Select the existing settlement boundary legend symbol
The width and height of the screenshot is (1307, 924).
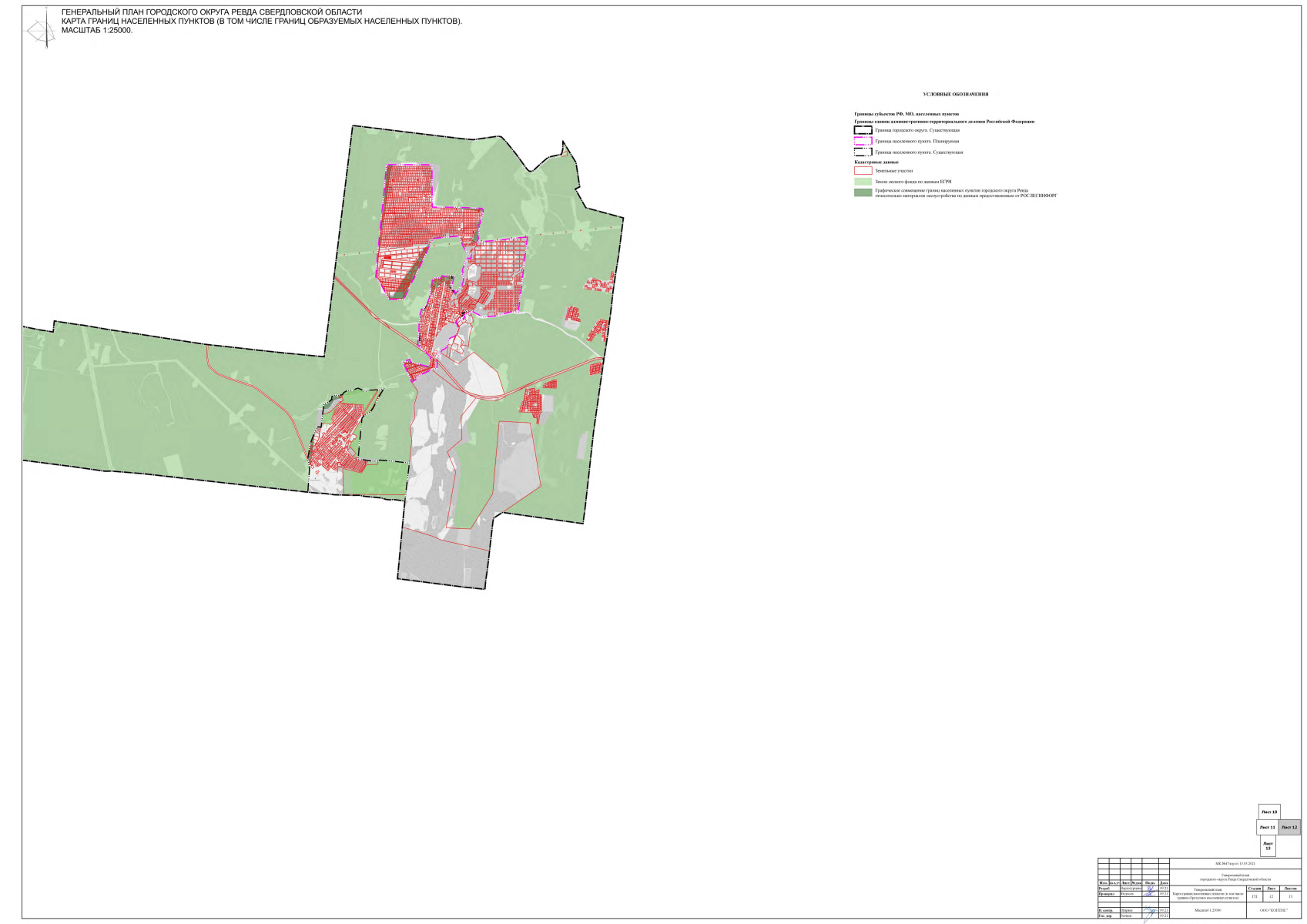click(x=863, y=152)
